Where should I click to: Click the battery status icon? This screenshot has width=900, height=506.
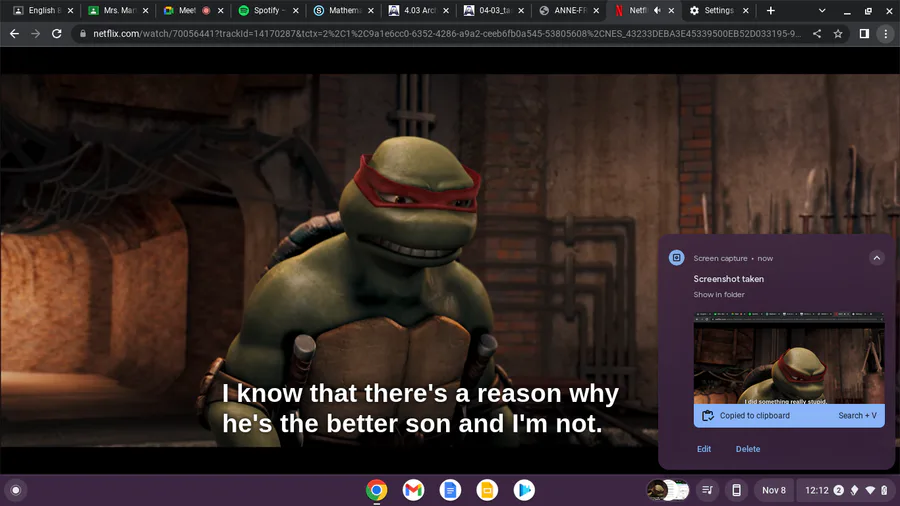pyautogui.click(x=885, y=490)
